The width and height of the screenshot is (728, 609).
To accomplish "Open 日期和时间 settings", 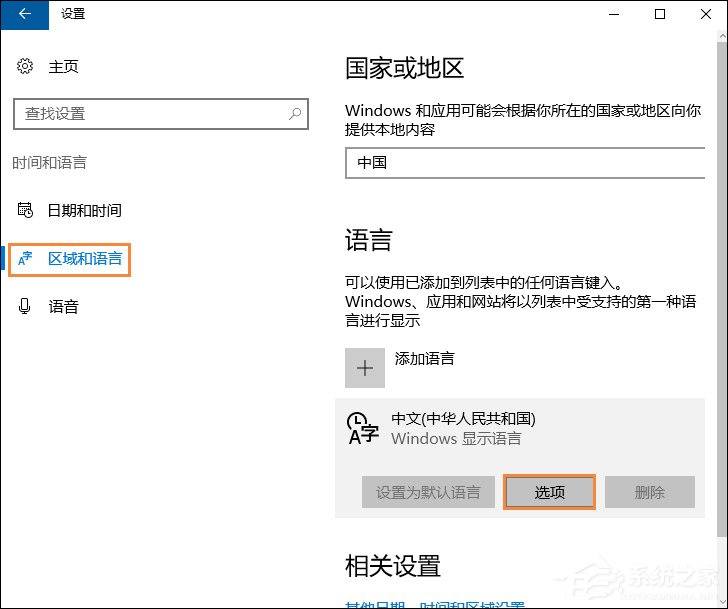I will (x=84, y=210).
